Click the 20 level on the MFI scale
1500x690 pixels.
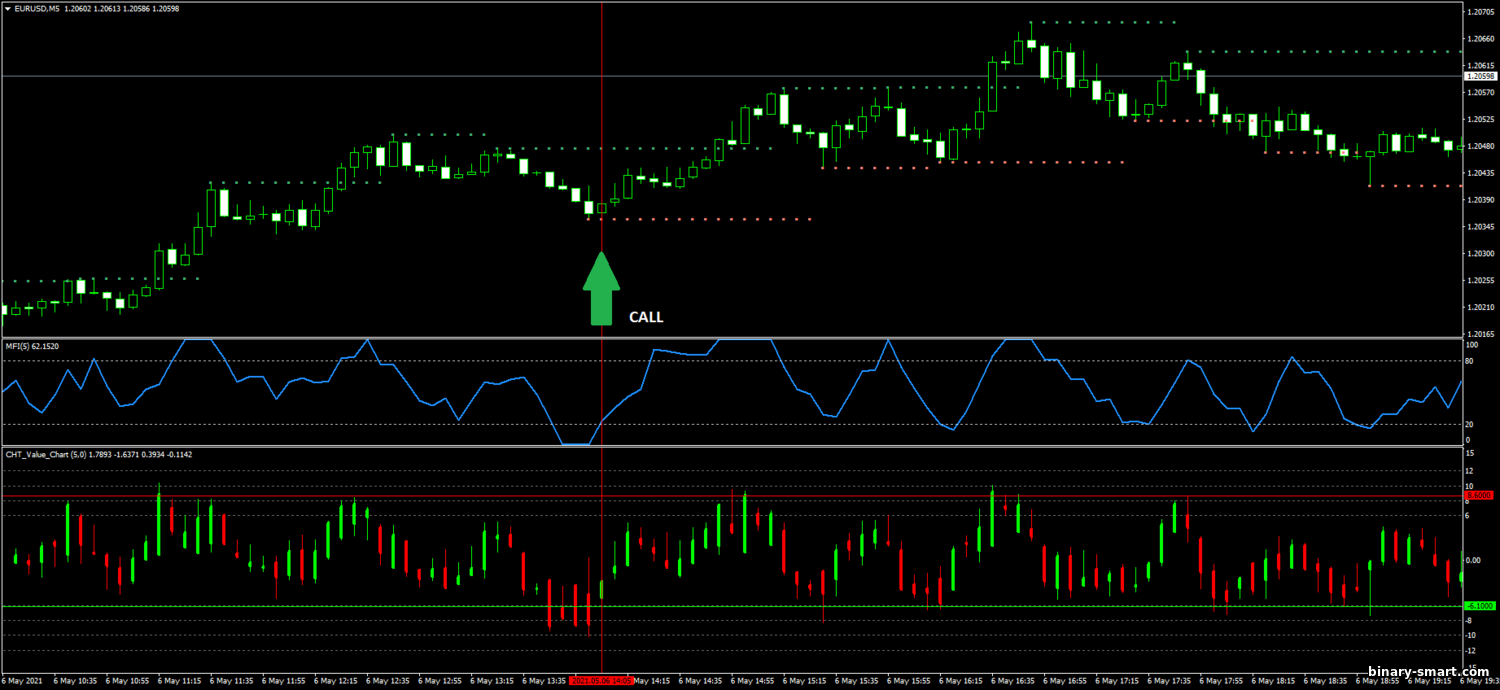click(x=1470, y=424)
